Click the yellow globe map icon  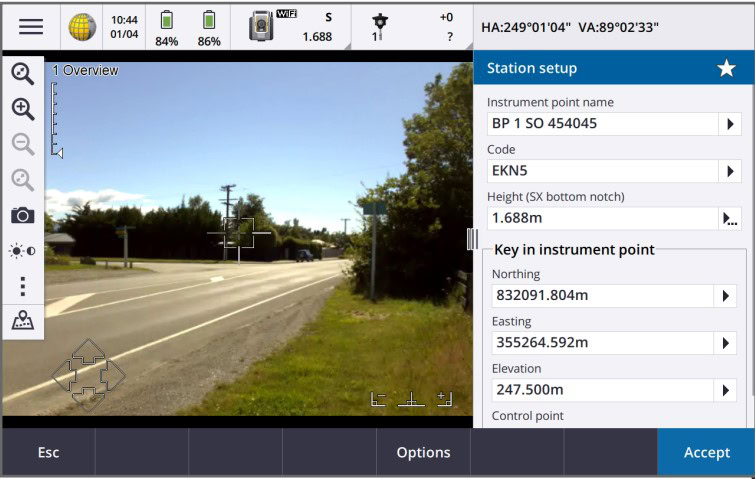click(x=82, y=27)
